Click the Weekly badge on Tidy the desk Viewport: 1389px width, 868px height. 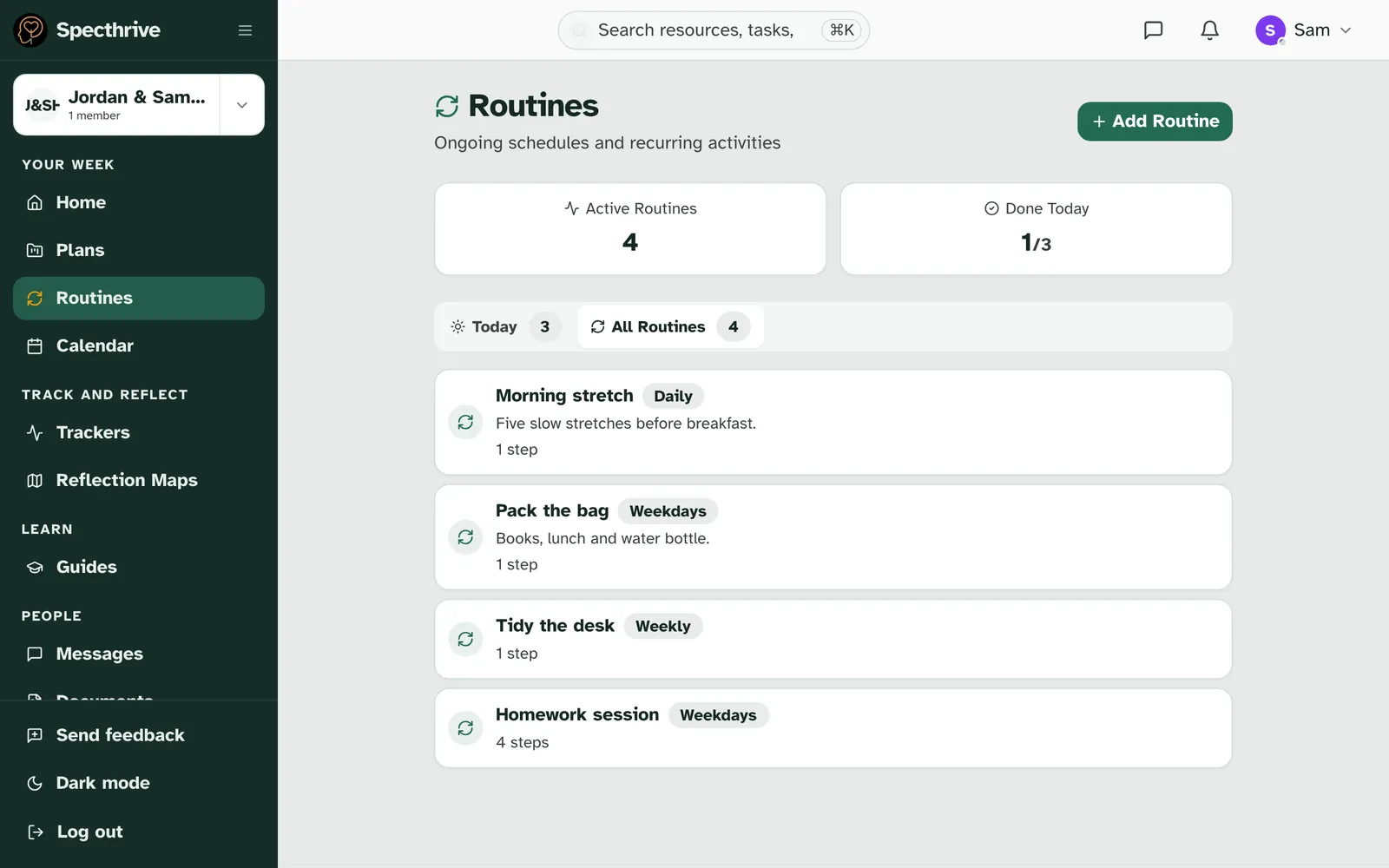click(663, 626)
